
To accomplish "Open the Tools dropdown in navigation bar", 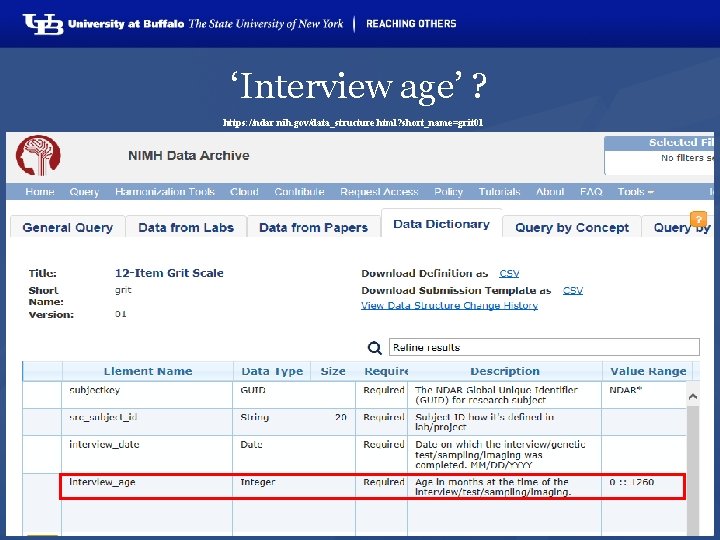I will [x=636, y=191].
